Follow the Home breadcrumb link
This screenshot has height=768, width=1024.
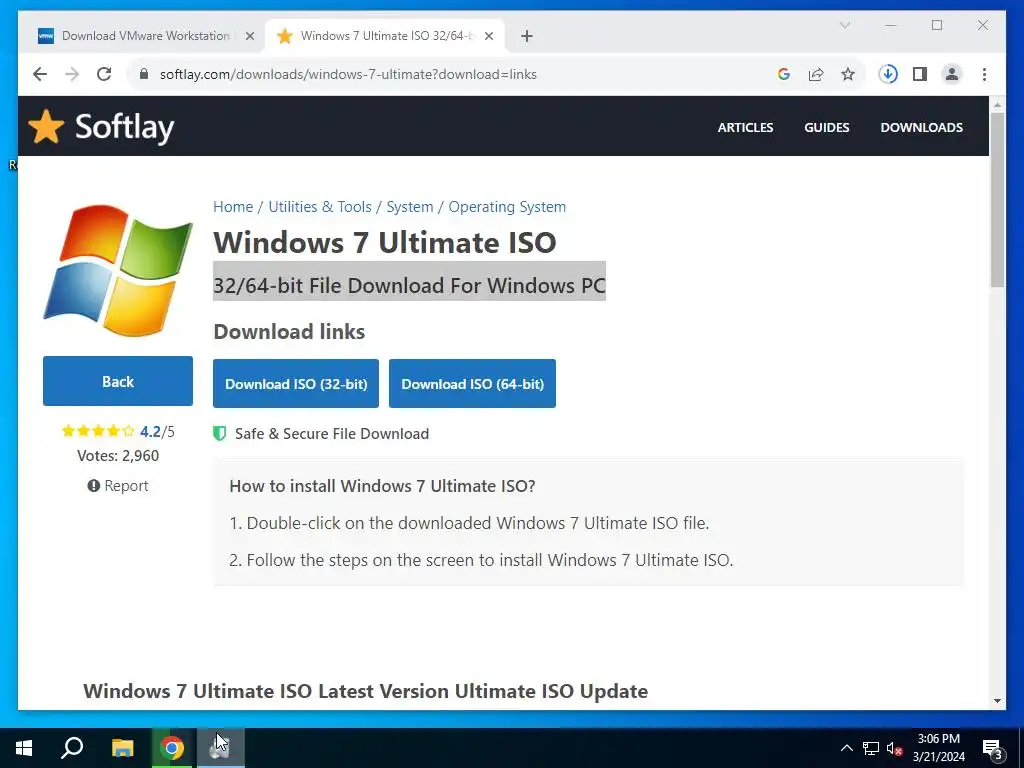coord(232,207)
